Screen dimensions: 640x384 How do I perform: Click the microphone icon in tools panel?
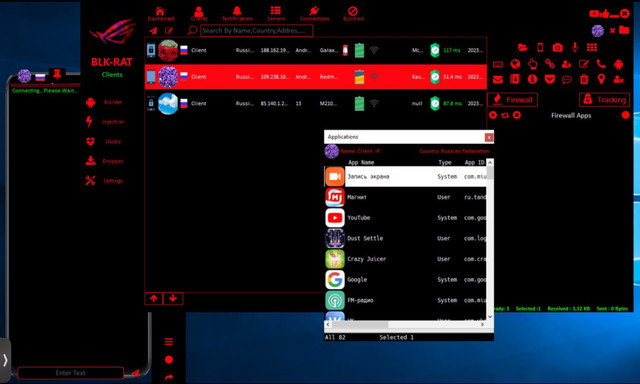point(575,47)
